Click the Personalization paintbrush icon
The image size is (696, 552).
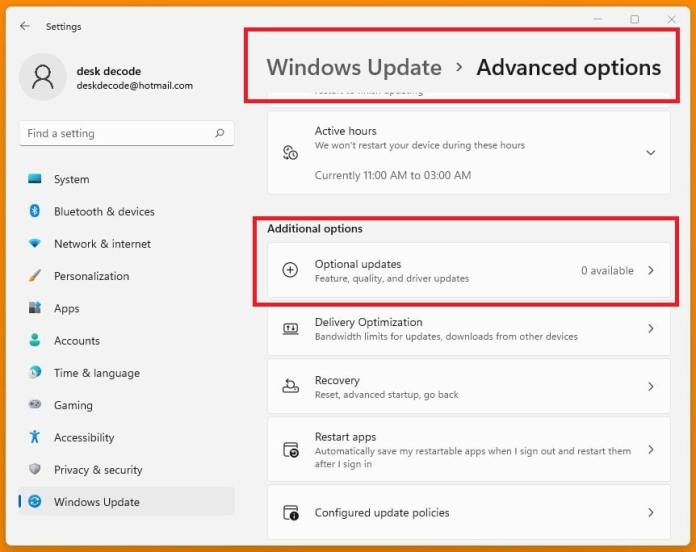pos(35,276)
